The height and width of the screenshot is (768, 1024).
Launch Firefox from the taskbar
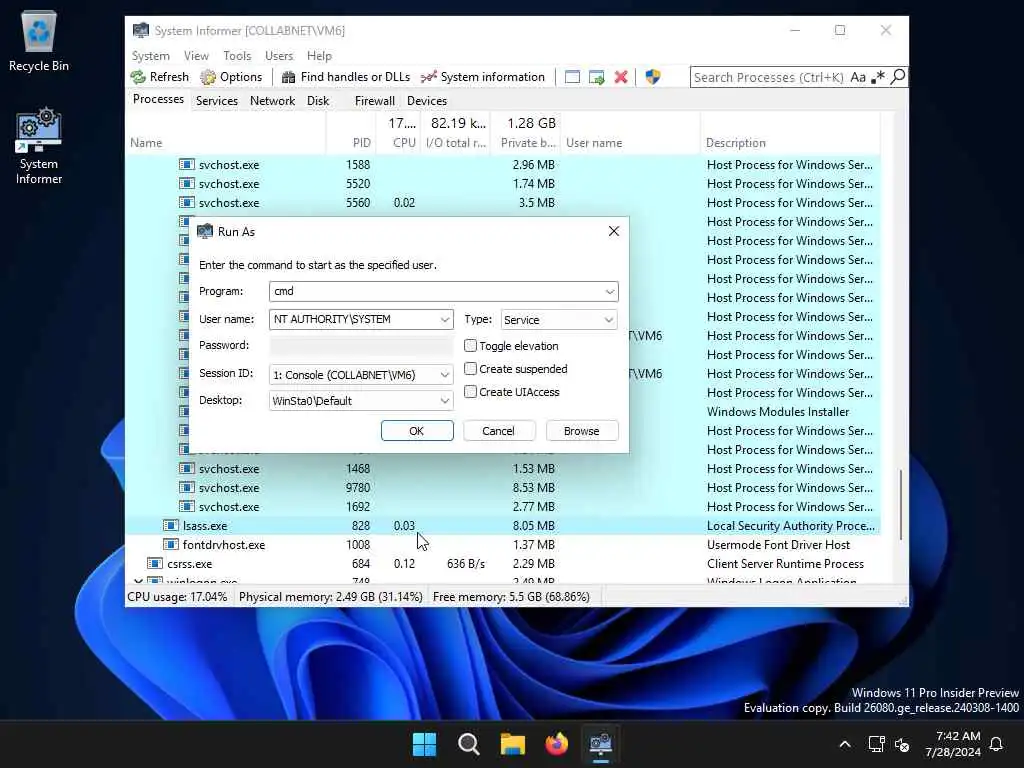(x=556, y=744)
